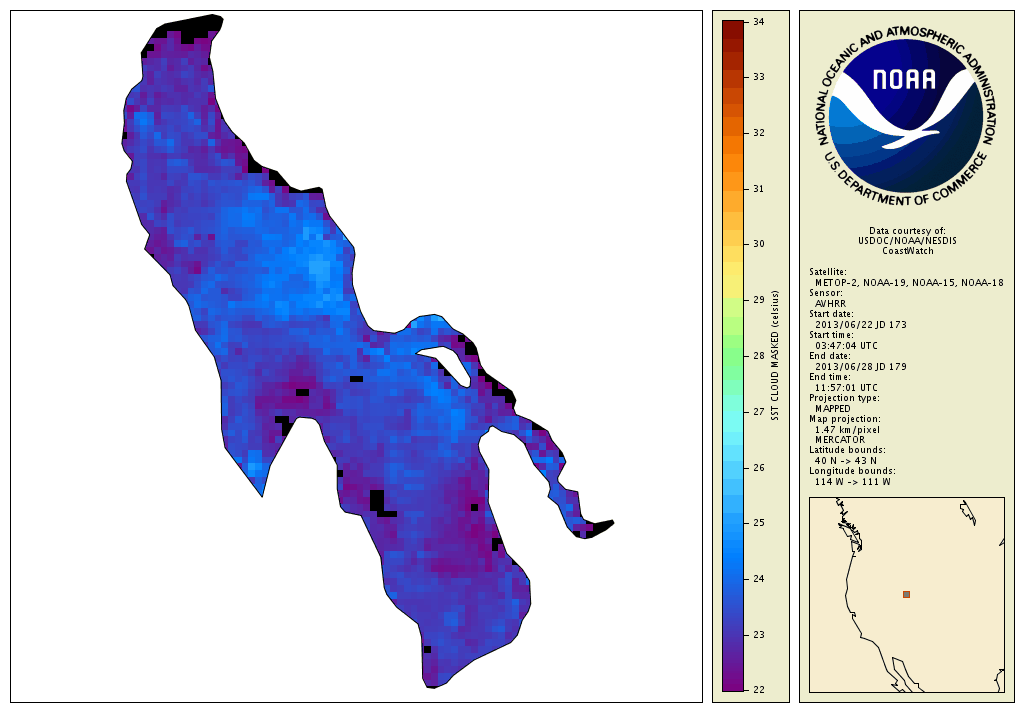Viewport: 1024px width, 712px height.
Task: Select the longitude range "114 W -> 111 W"
Action: (x=853, y=482)
